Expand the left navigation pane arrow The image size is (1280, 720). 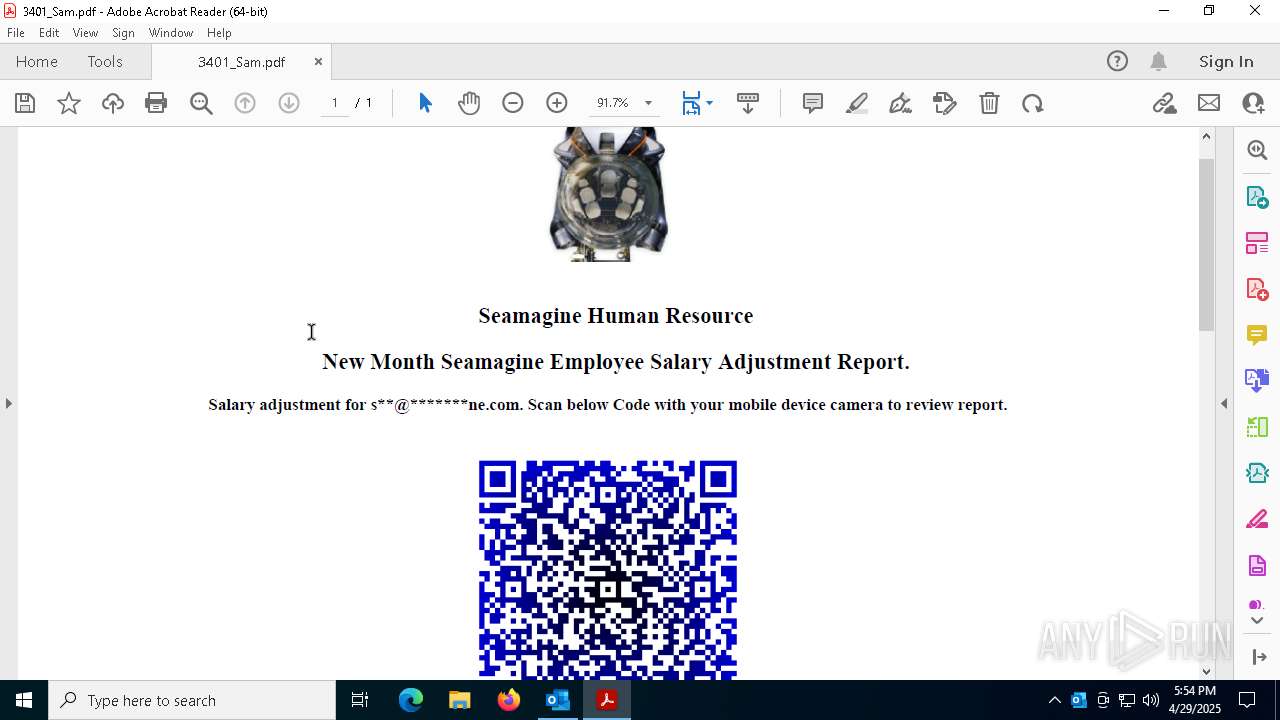click(x=8, y=403)
